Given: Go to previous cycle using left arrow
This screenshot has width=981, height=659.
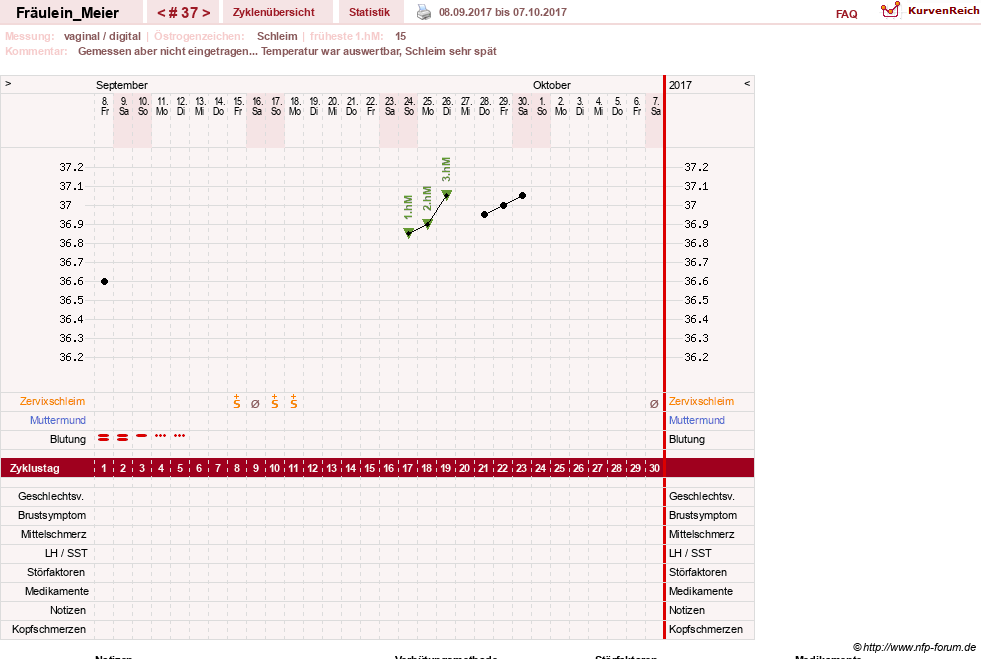Looking at the screenshot, I should [x=161, y=13].
